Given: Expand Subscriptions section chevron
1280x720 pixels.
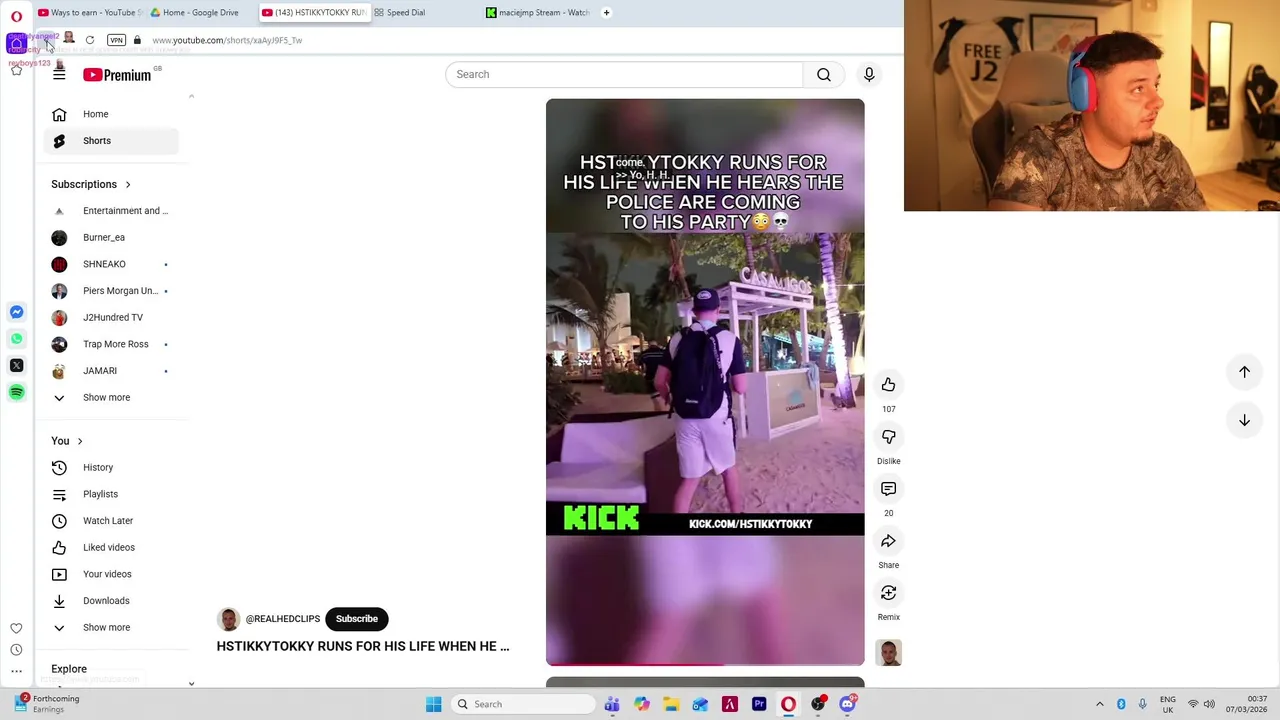Looking at the screenshot, I should 128,184.
